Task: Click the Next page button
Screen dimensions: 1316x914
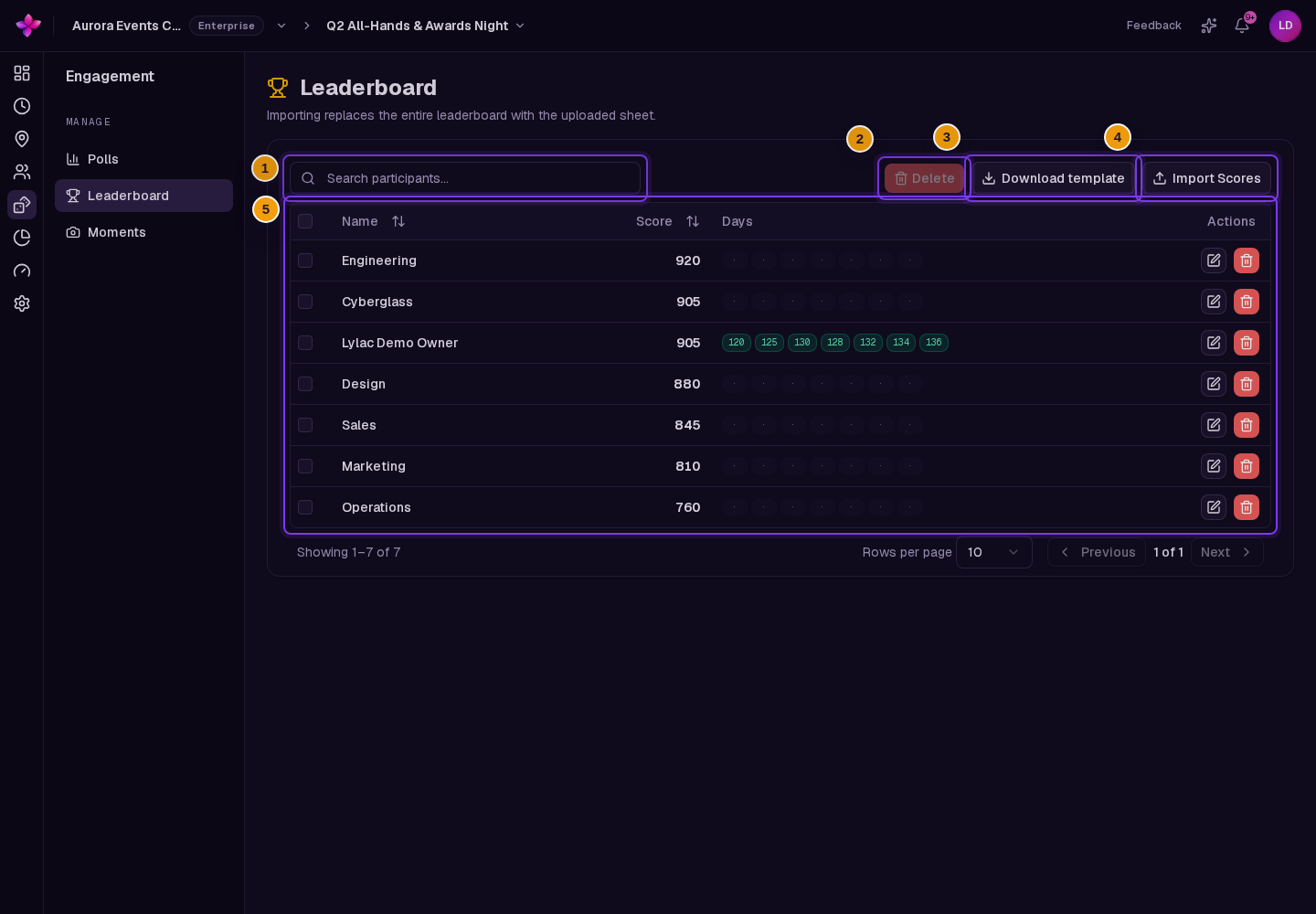Action: pos(1227,552)
